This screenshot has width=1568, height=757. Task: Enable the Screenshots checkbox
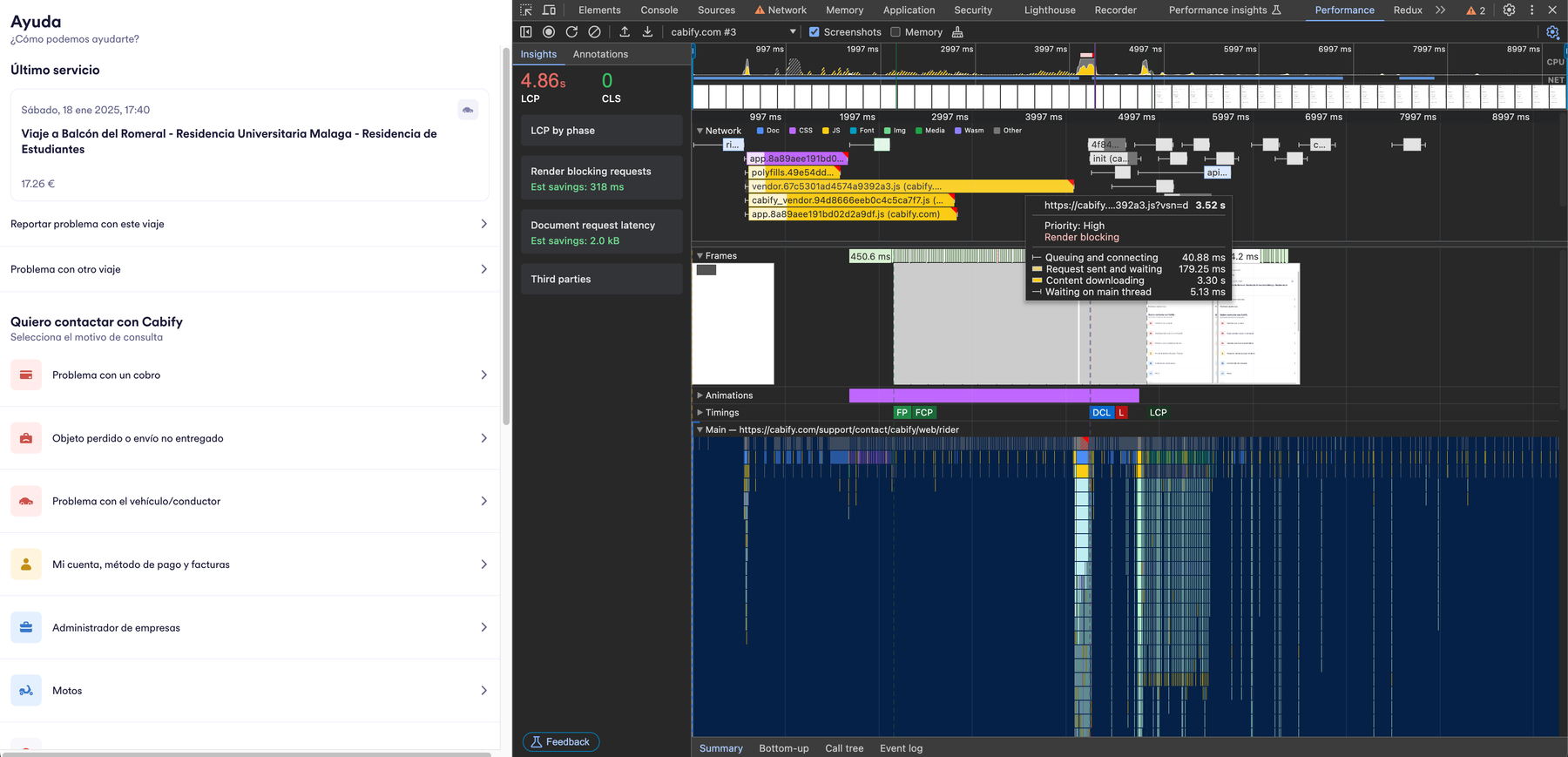814,32
